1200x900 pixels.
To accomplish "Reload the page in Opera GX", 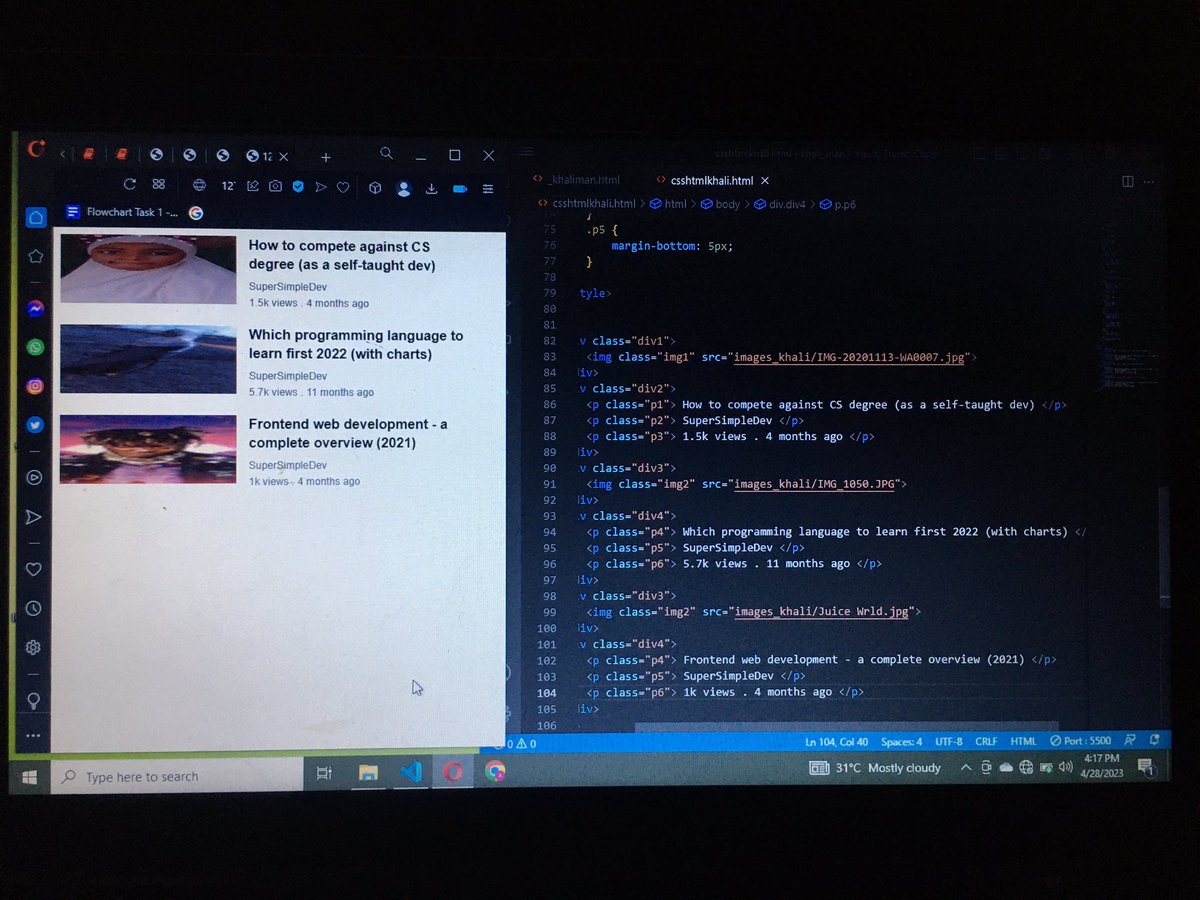I will click(x=129, y=185).
